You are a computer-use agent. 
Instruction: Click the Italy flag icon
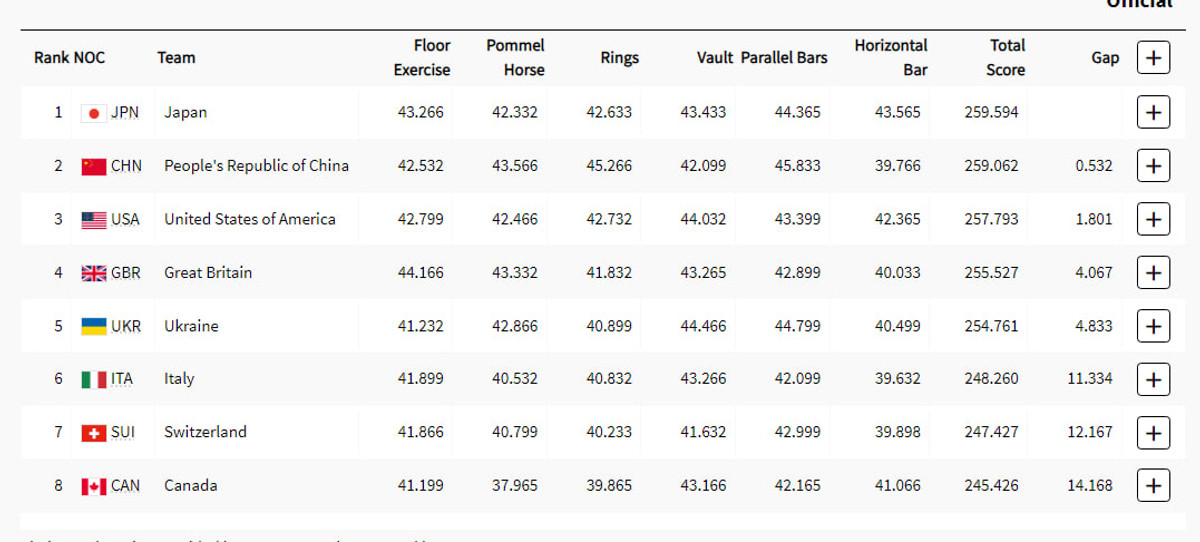point(94,379)
